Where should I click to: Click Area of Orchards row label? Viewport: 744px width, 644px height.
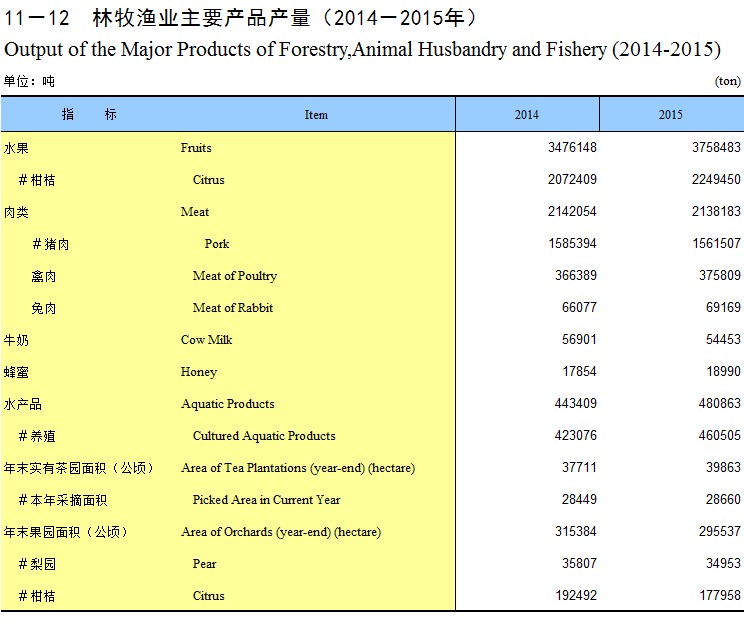(281, 532)
